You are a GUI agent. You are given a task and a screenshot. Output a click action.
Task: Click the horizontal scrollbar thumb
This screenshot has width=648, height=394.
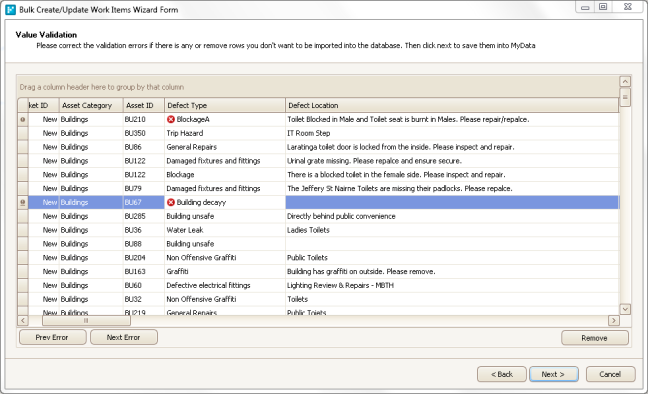point(86,320)
